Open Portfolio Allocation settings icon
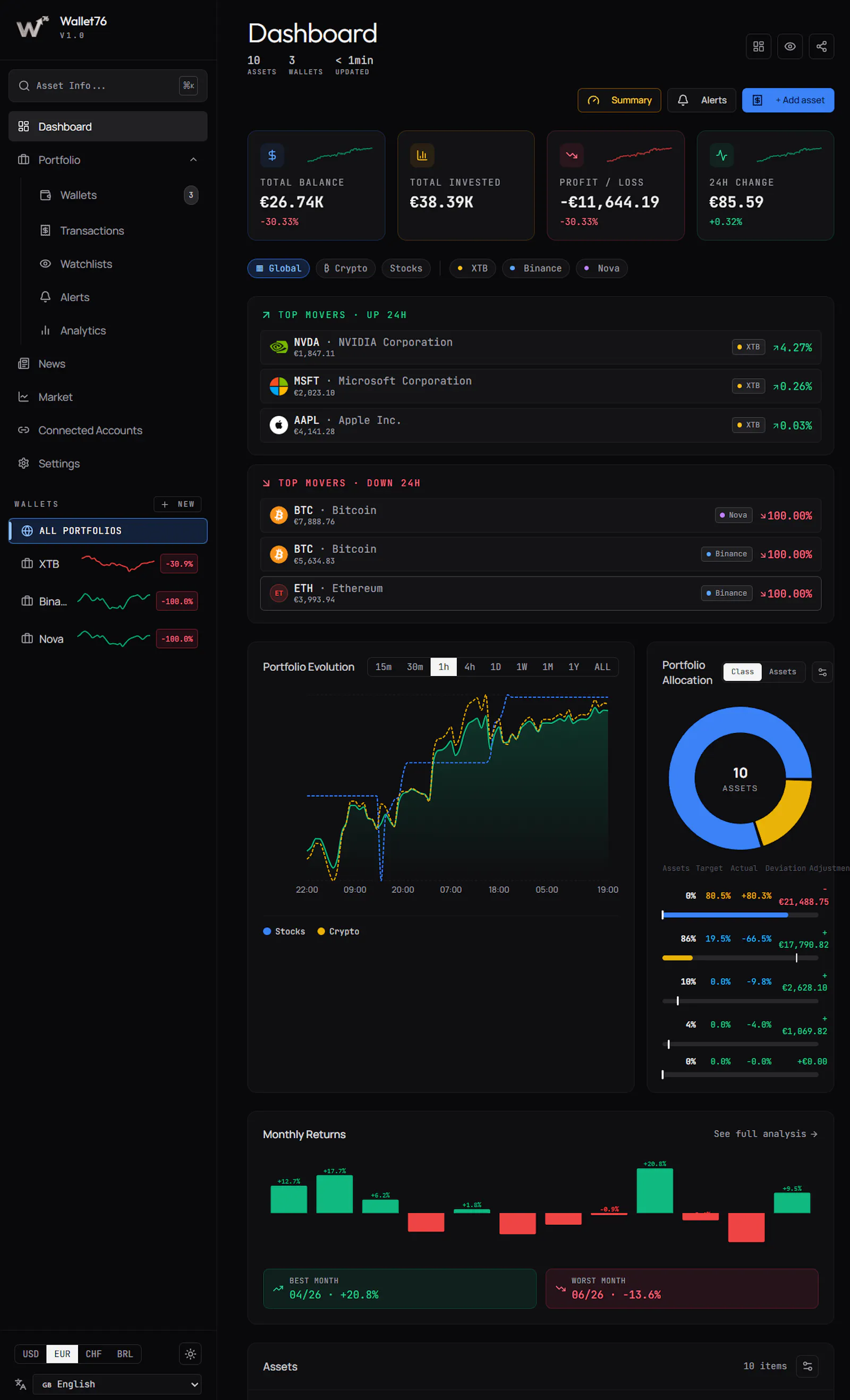The width and height of the screenshot is (850, 1400). click(x=822, y=672)
